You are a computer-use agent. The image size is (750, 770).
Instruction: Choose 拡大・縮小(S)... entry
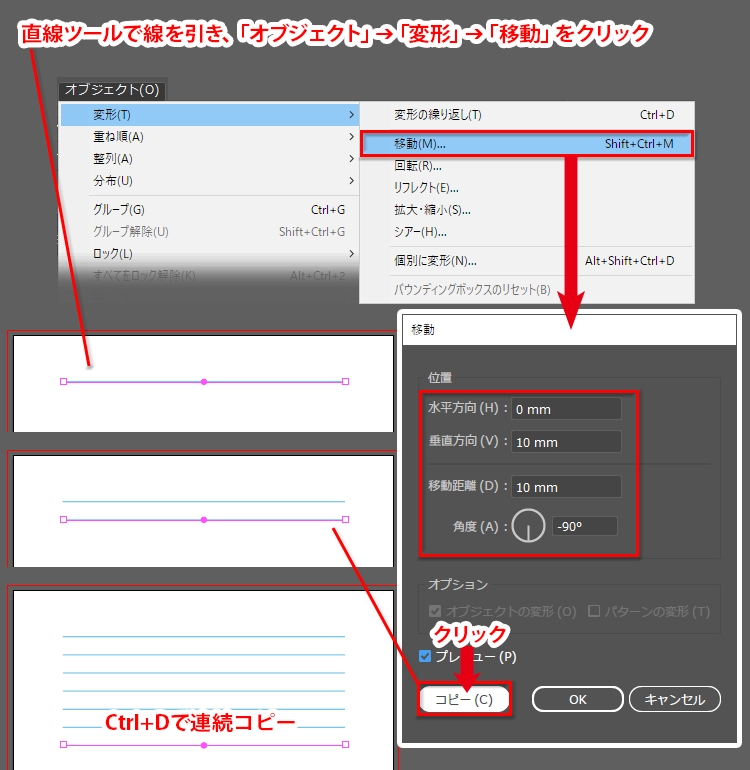pyautogui.click(x=527, y=210)
